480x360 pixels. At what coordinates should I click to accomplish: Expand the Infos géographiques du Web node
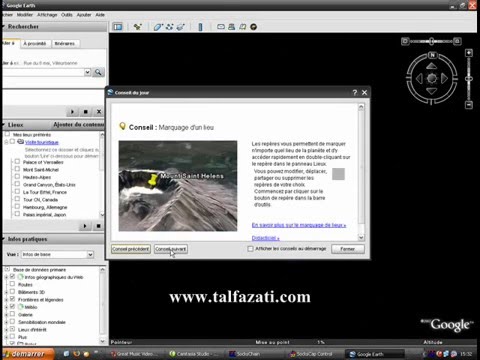tap(6, 277)
